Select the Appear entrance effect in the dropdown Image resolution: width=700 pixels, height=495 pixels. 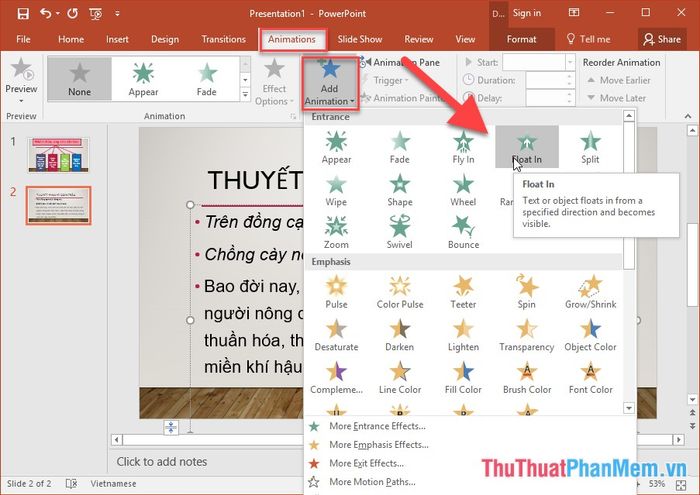[336, 147]
